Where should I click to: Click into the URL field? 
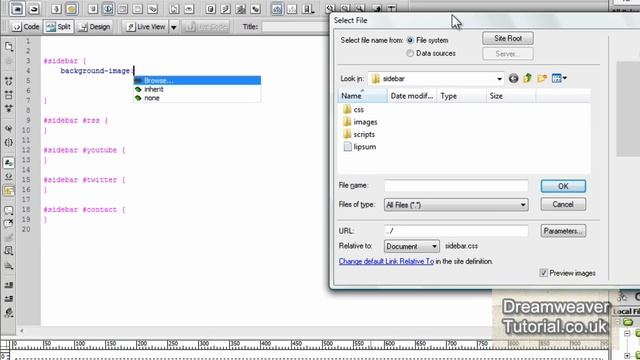[x=456, y=231]
